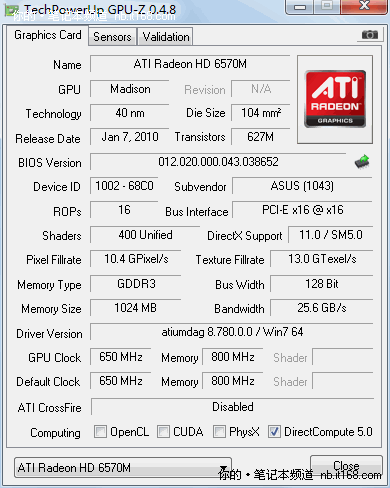Click the GPU Clock row Memory 800 MHz value
The image size is (390, 488).
pos(233,357)
